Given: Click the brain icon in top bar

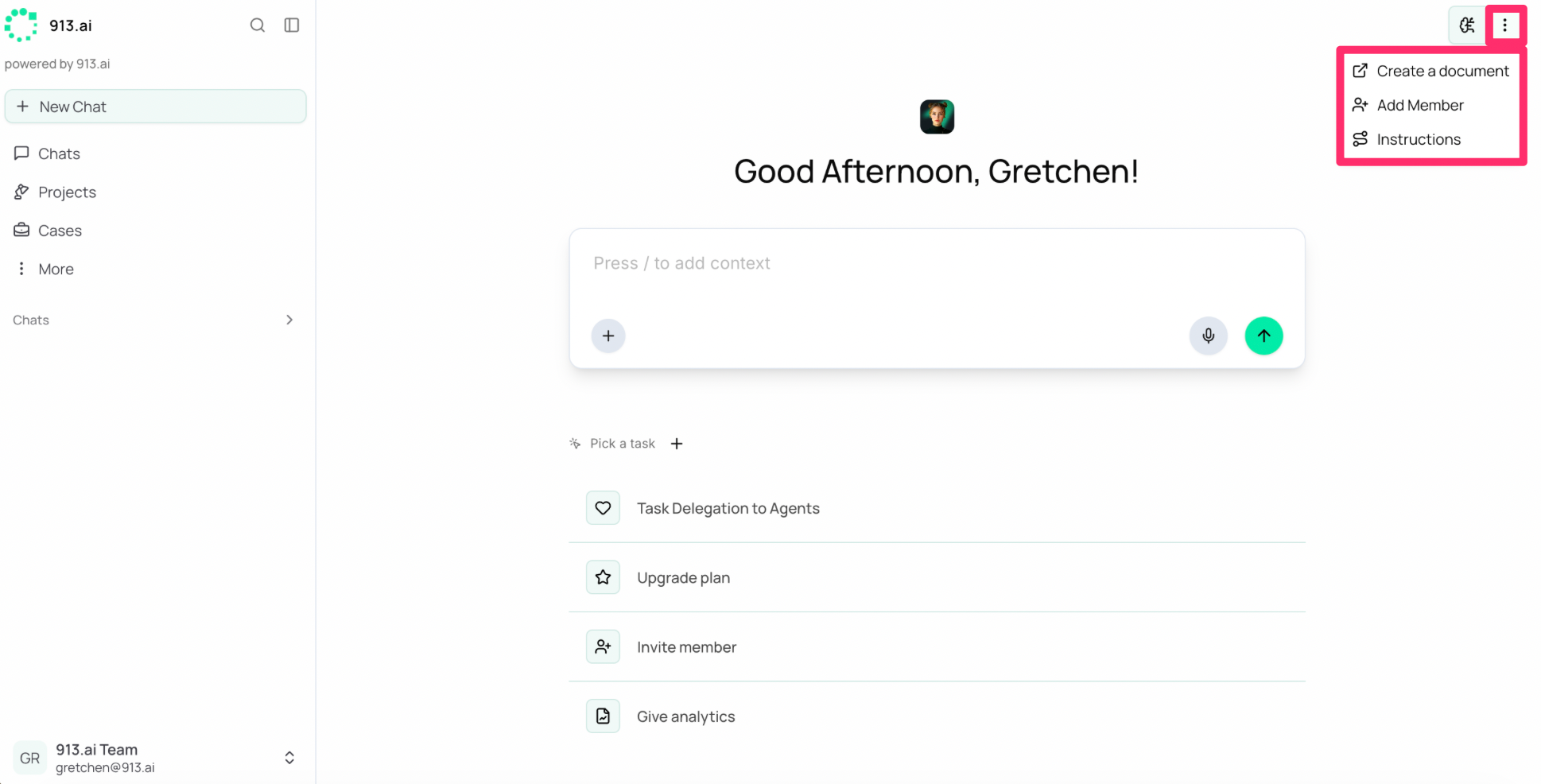Looking at the screenshot, I should (x=1467, y=25).
